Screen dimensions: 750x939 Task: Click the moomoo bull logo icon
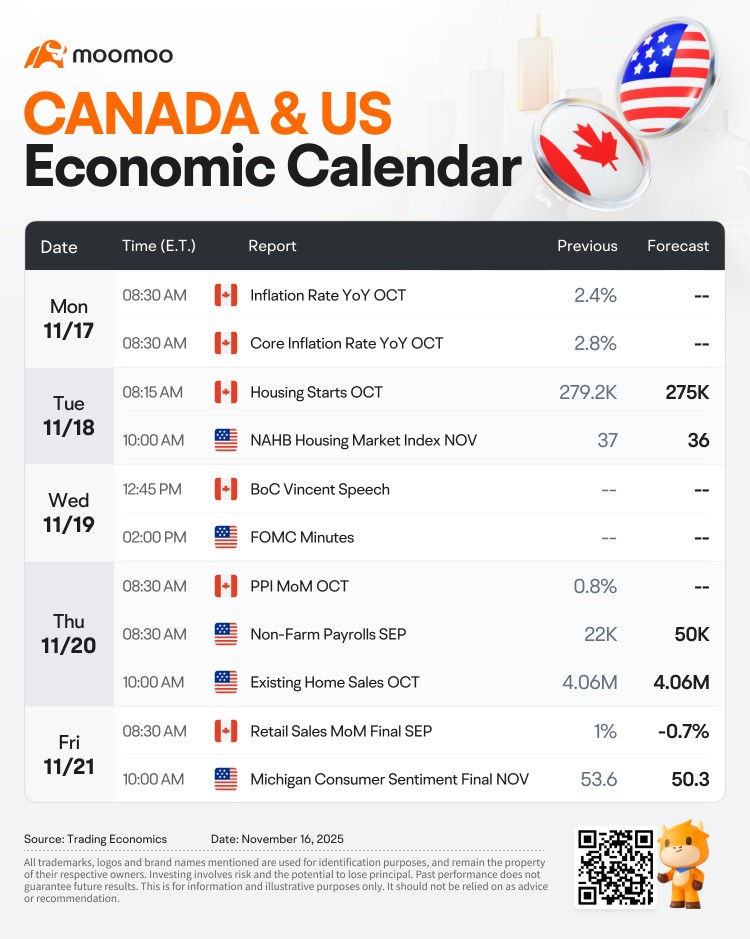click(45, 54)
